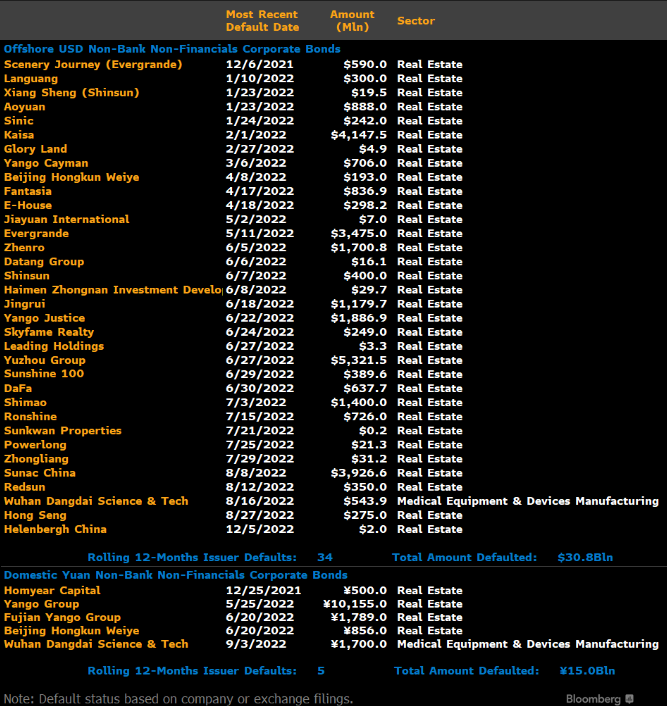This screenshot has height=706, width=667.
Task: Click the Helenbergh China issuer
Action: 55,530
